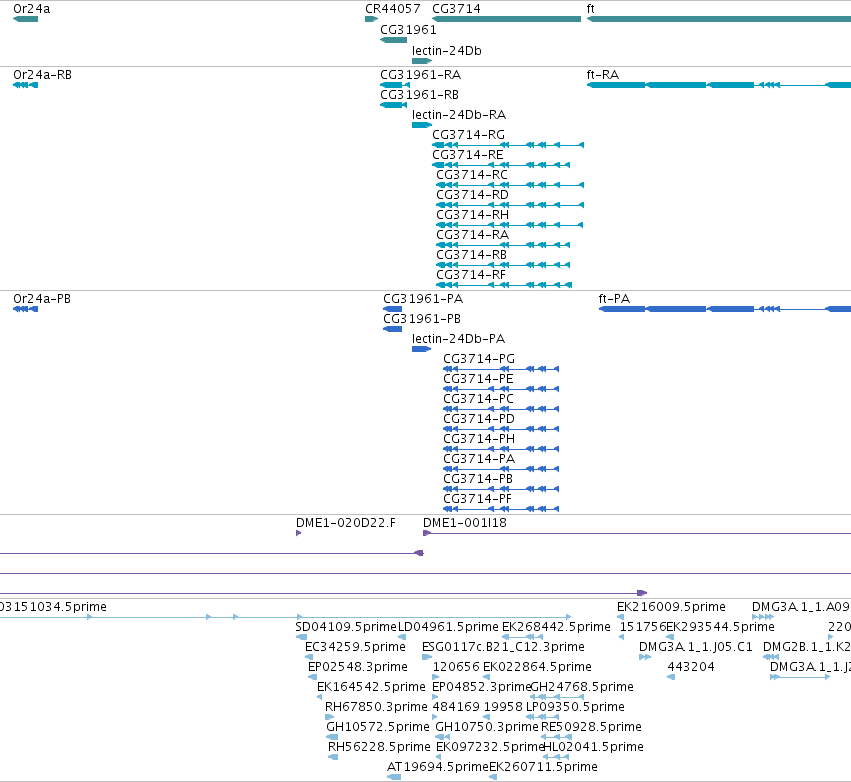Select transcript CG31961-RA
The height and width of the screenshot is (782, 851).
[395, 85]
